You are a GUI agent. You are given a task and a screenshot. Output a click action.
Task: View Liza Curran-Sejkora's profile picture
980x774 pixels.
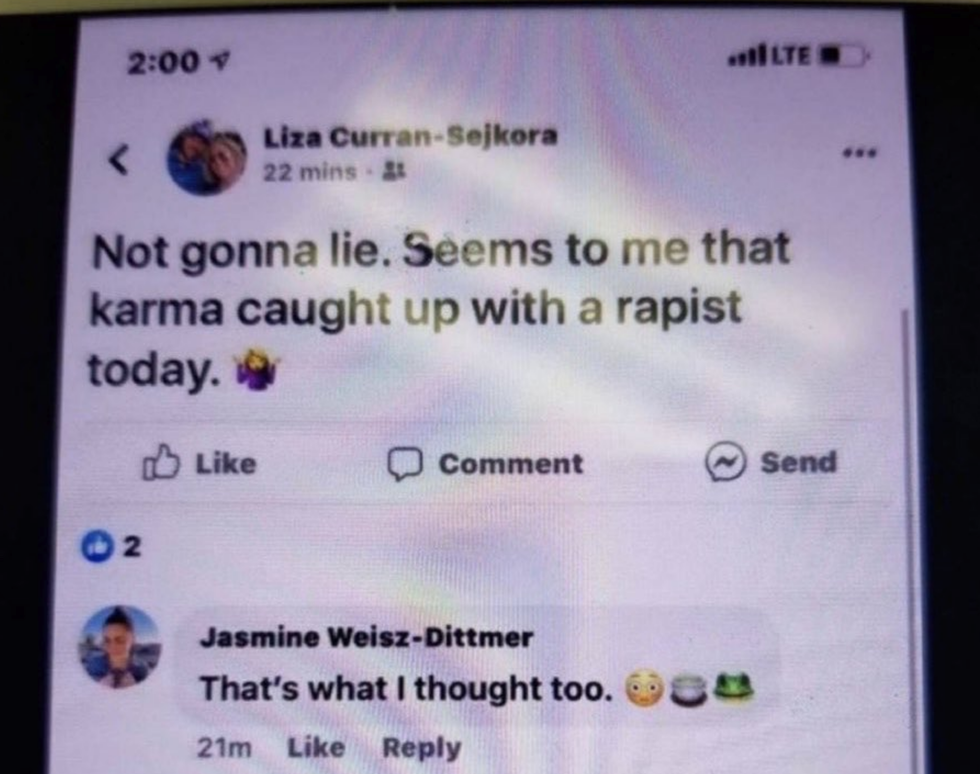206,157
